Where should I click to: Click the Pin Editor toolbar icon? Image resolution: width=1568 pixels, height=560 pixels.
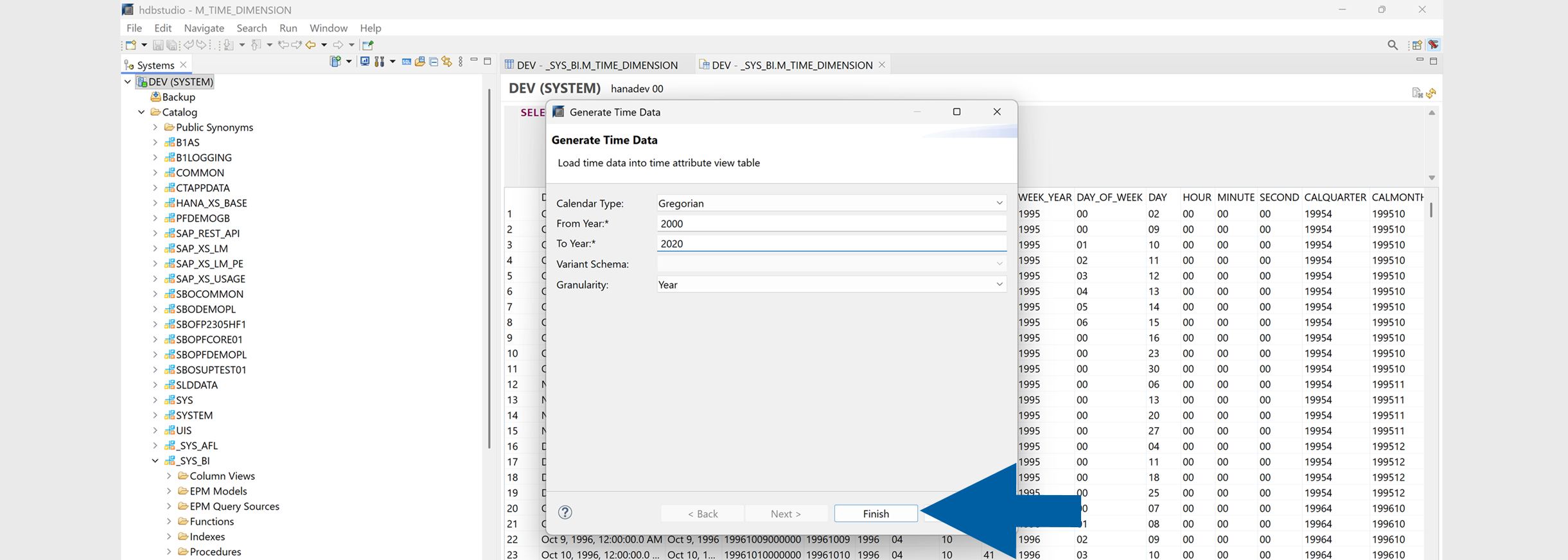[x=368, y=45]
